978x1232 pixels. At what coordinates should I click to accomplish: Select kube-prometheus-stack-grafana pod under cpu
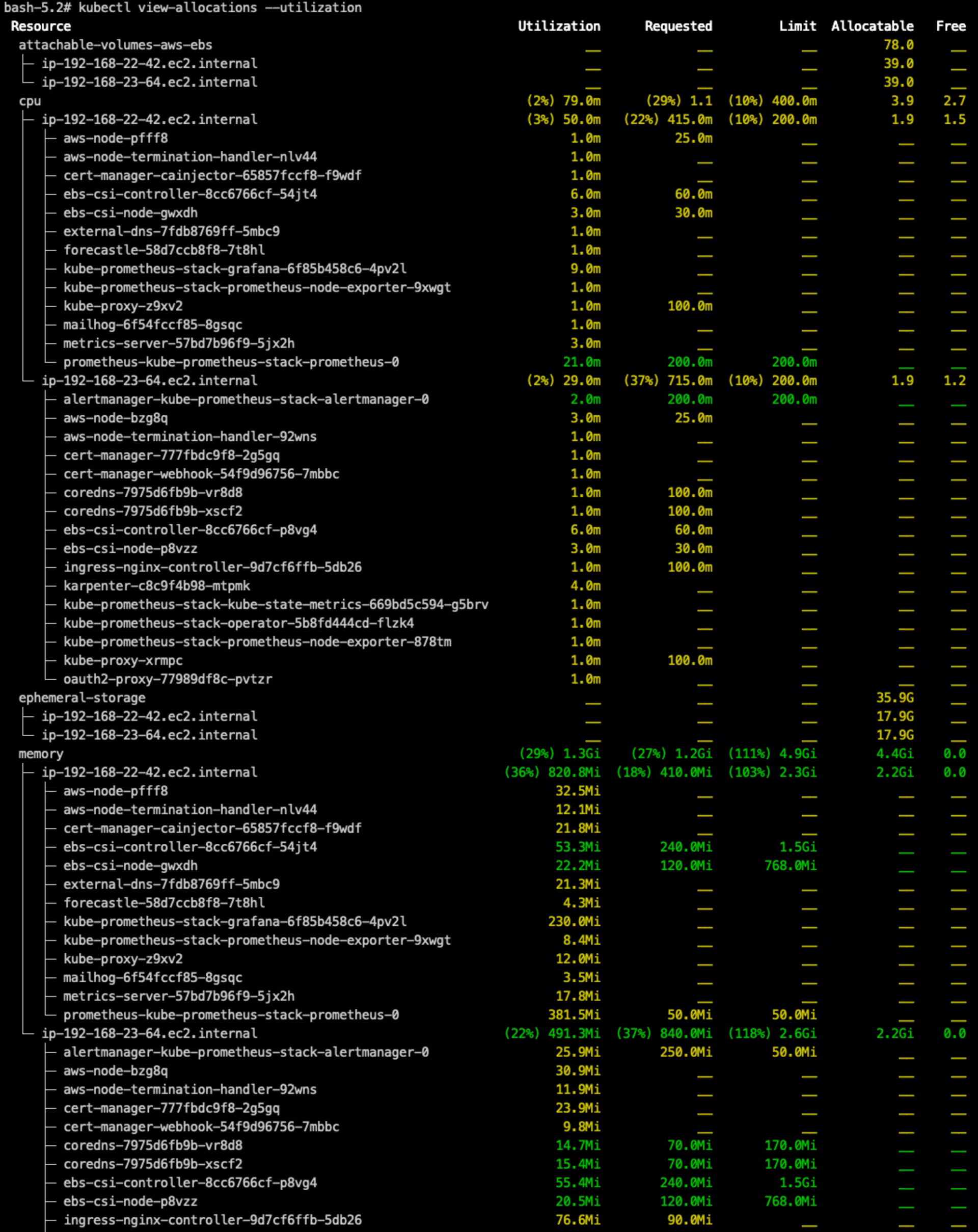coord(235,269)
